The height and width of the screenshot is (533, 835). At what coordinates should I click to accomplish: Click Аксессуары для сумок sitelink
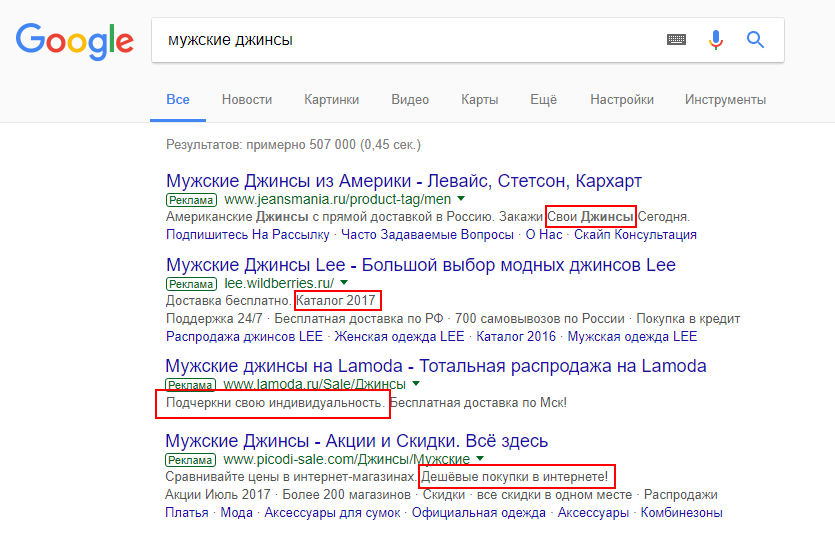pos(332,513)
